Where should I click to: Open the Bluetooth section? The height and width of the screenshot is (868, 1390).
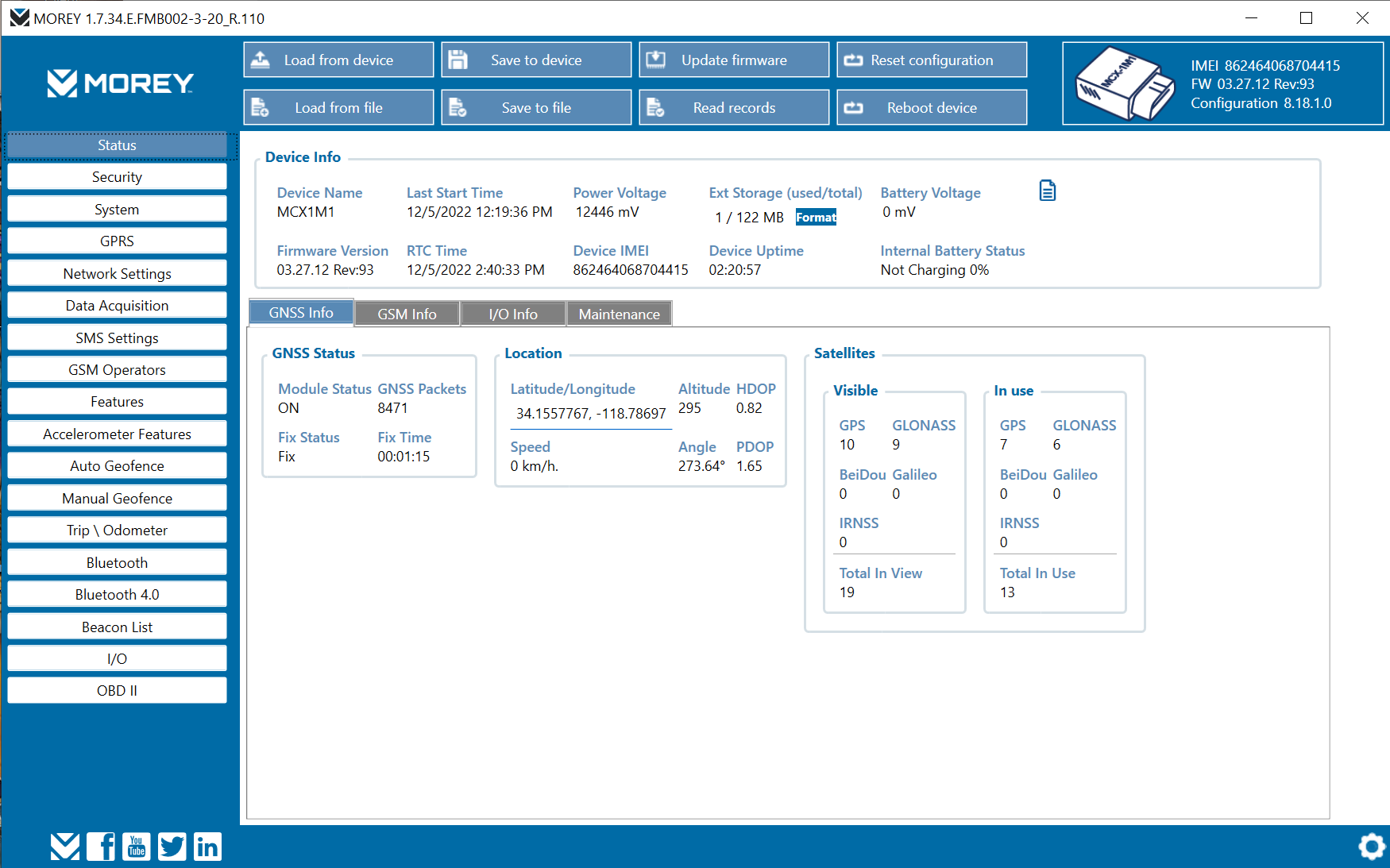click(117, 563)
